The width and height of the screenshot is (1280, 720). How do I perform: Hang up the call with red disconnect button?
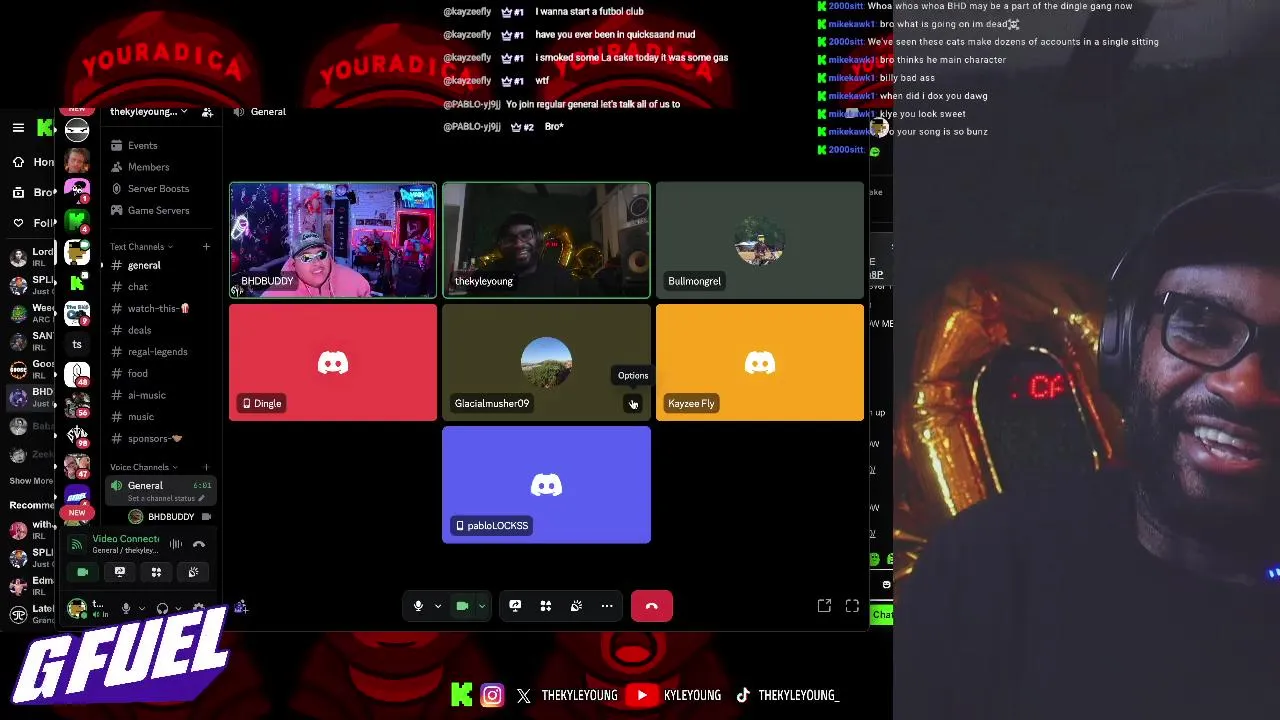[x=652, y=606]
